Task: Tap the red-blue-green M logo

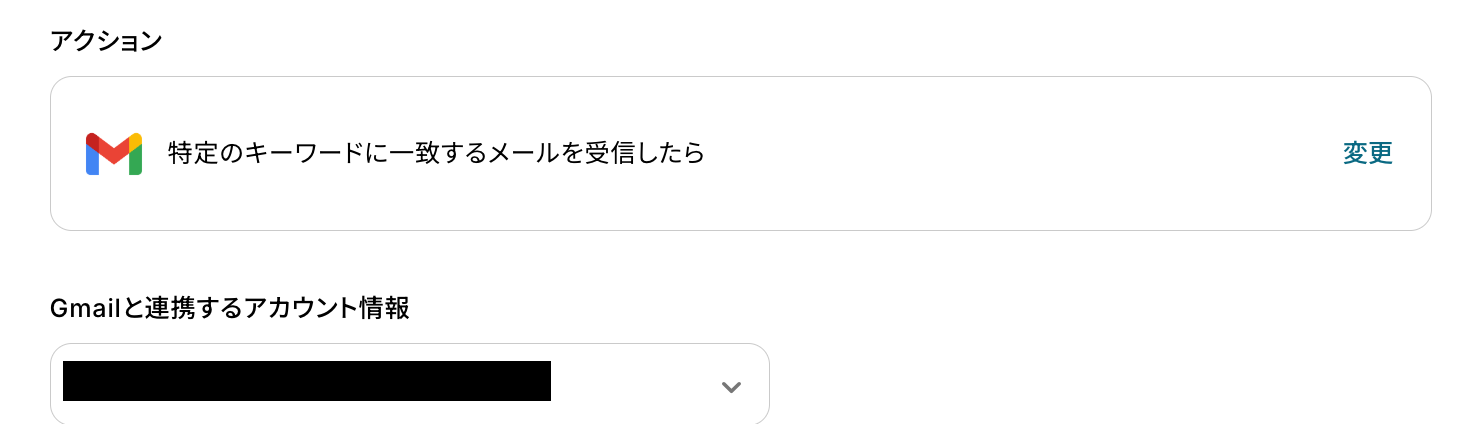Action: point(114,154)
